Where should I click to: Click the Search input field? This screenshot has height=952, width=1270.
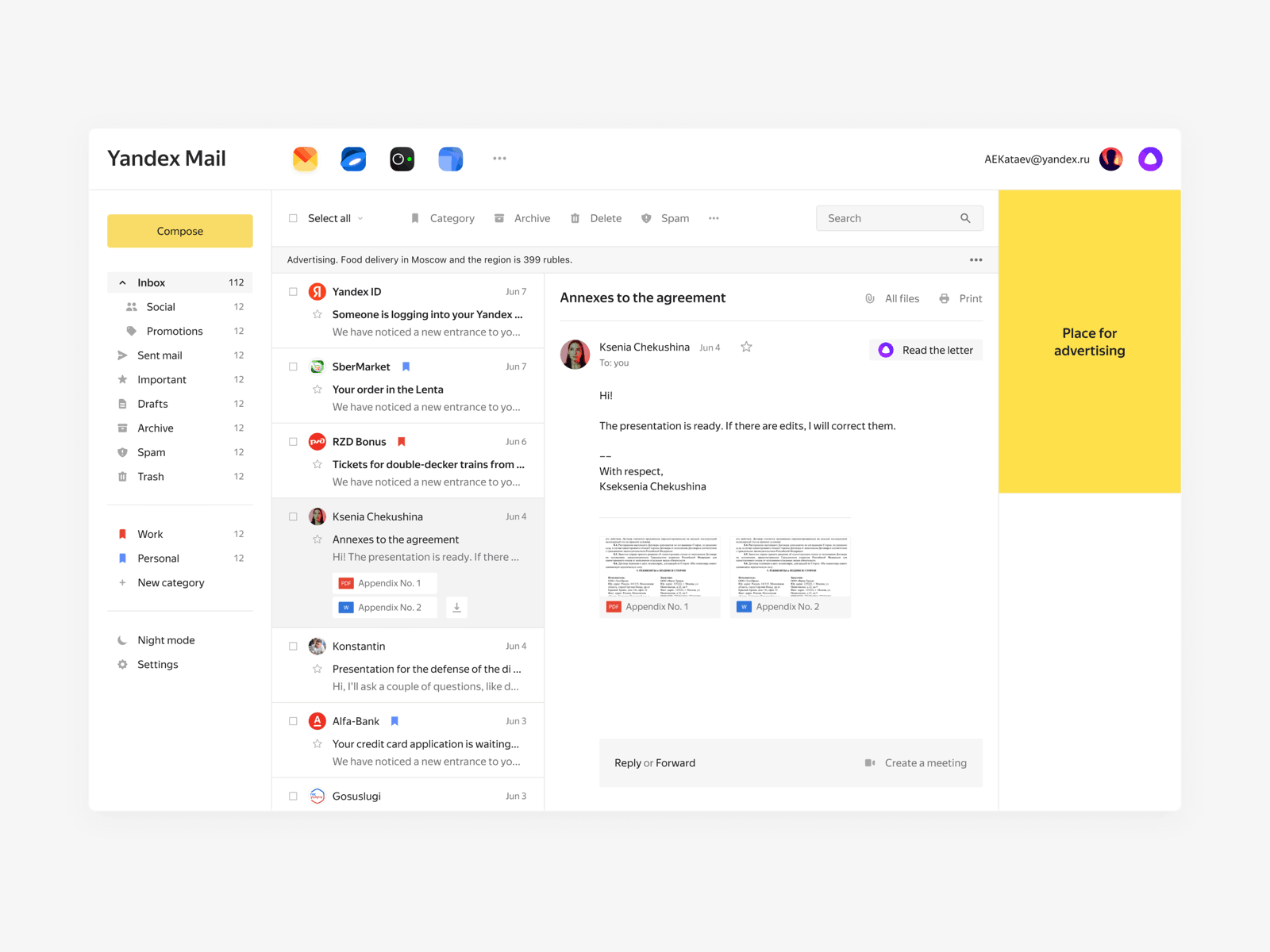(899, 218)
